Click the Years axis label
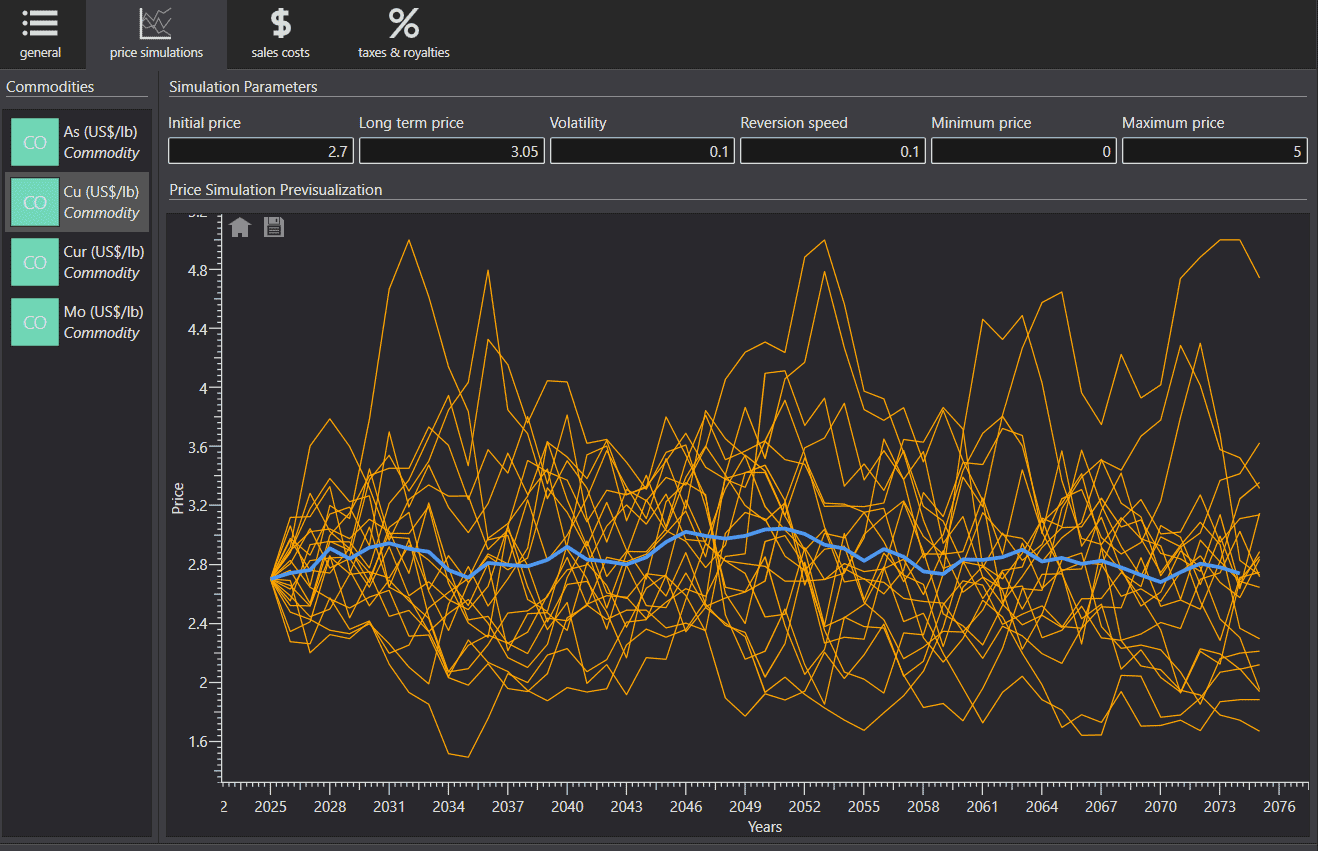 click(765, 827)
